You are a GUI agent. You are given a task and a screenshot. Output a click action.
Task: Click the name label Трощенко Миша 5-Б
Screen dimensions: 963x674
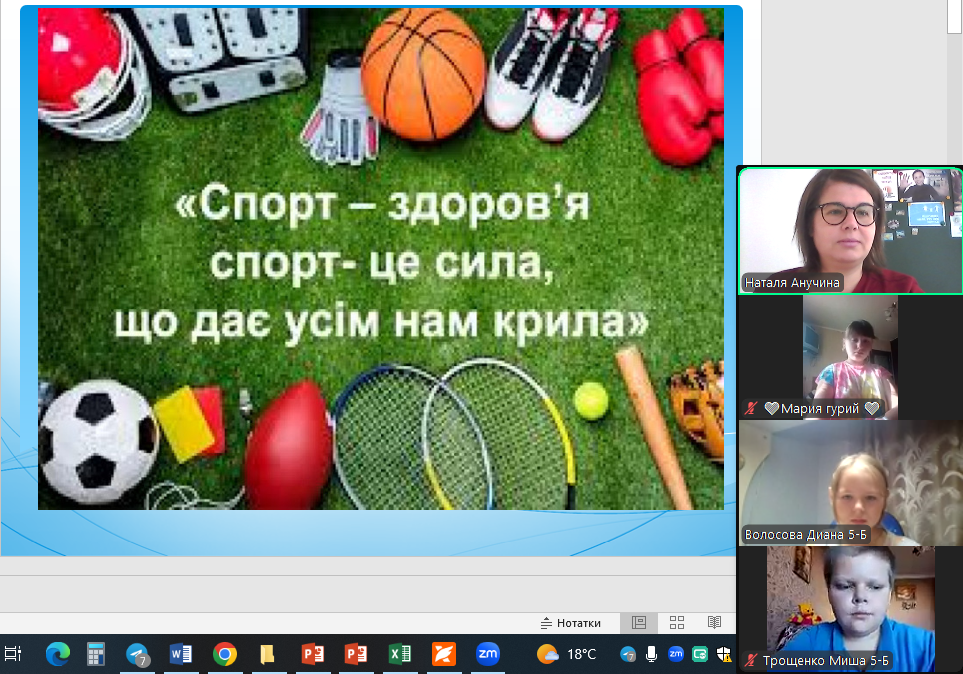(825, 660)
